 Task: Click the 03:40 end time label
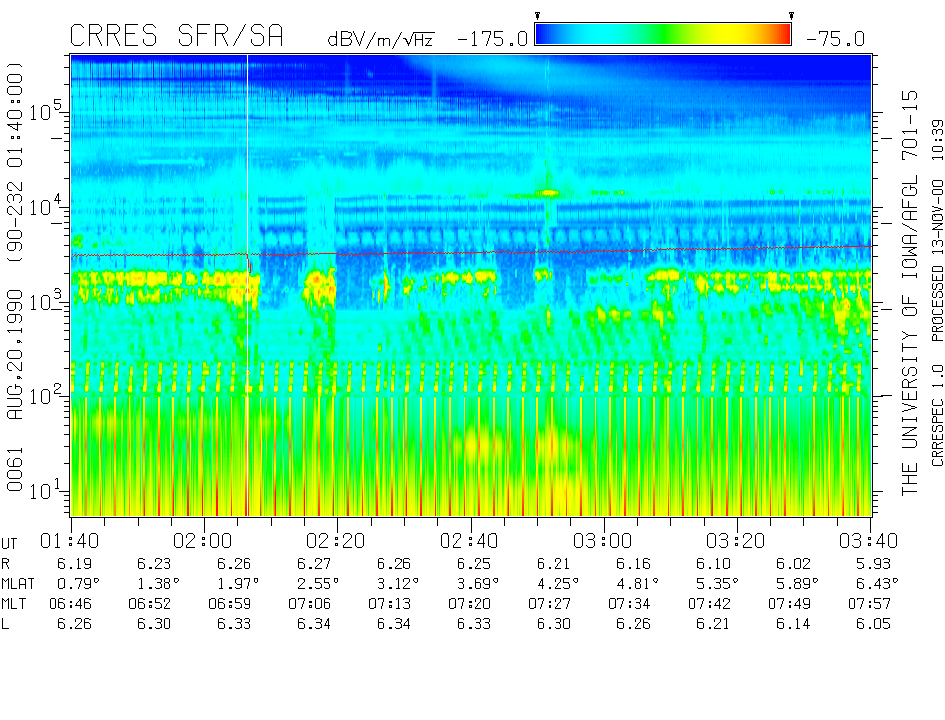click(x=870, y=541)
